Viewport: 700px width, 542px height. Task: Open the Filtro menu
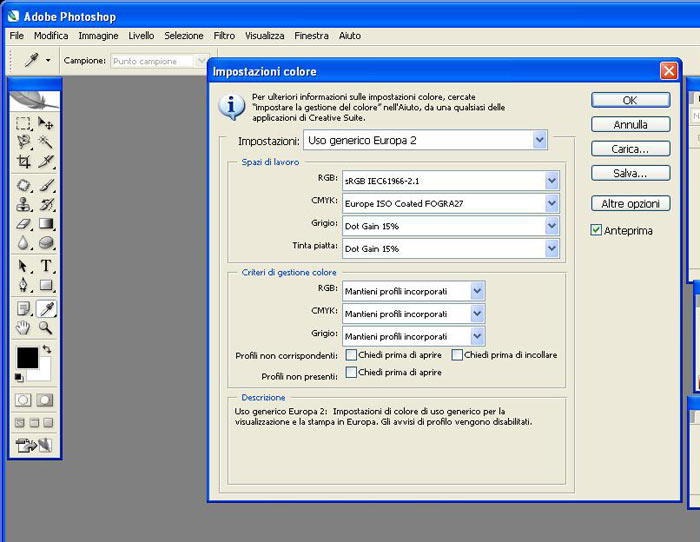click(x=224, y=35)
